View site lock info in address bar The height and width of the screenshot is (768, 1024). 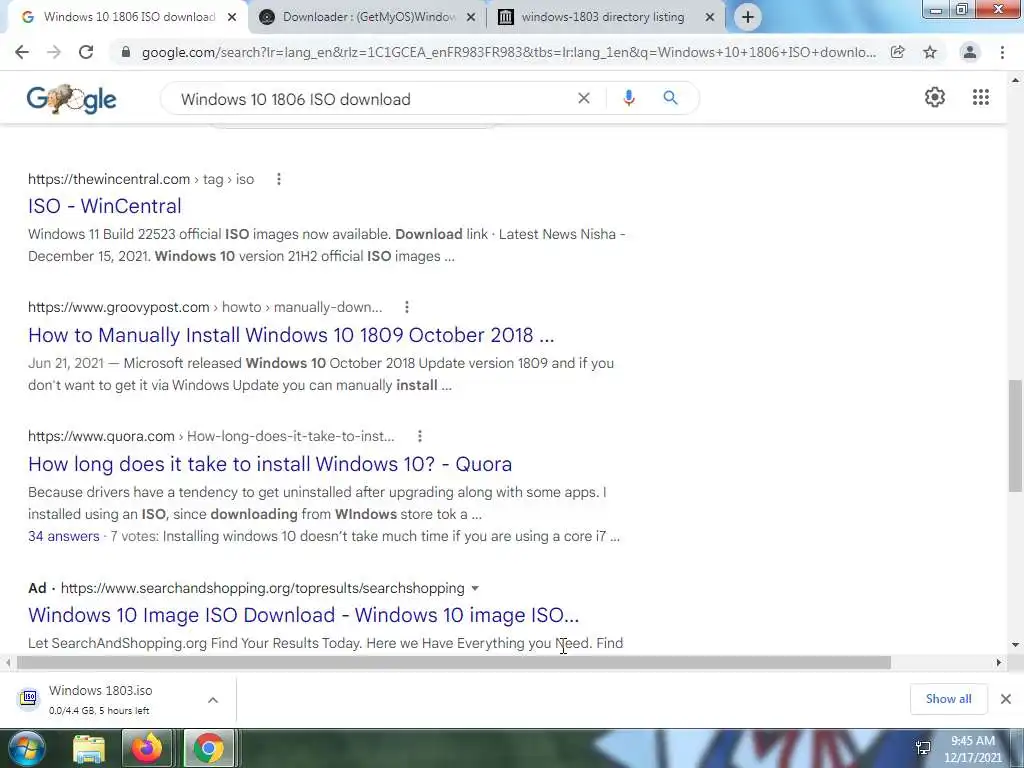tap(126, 52)
